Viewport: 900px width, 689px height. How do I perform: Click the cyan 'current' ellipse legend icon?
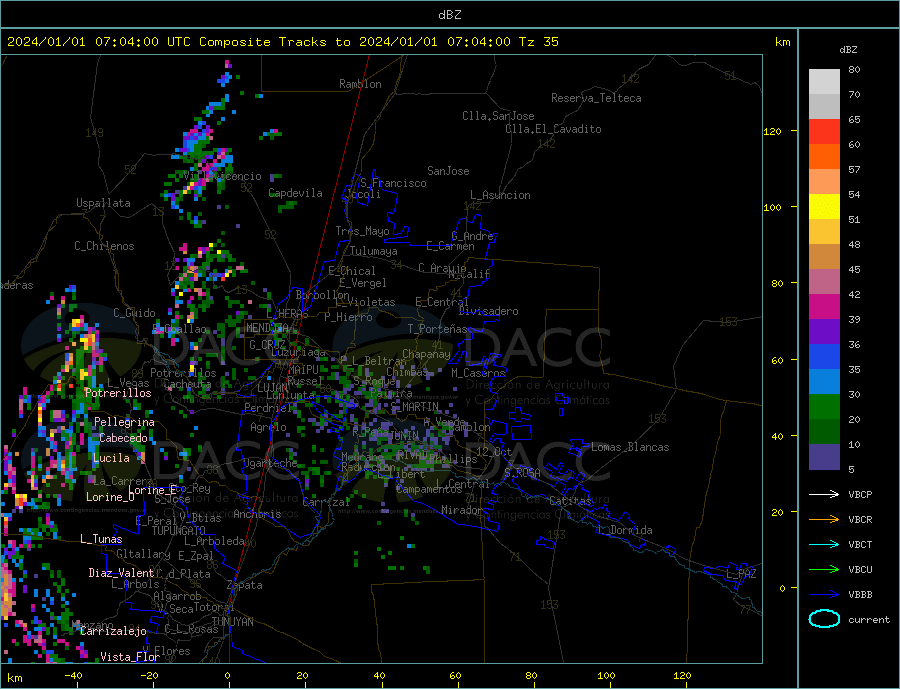[824, 619]
